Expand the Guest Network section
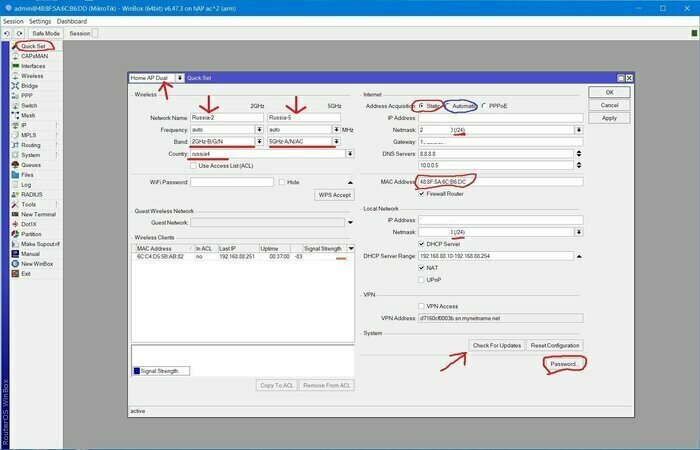This screenshot has width=700, height=450. coord(350,222)
